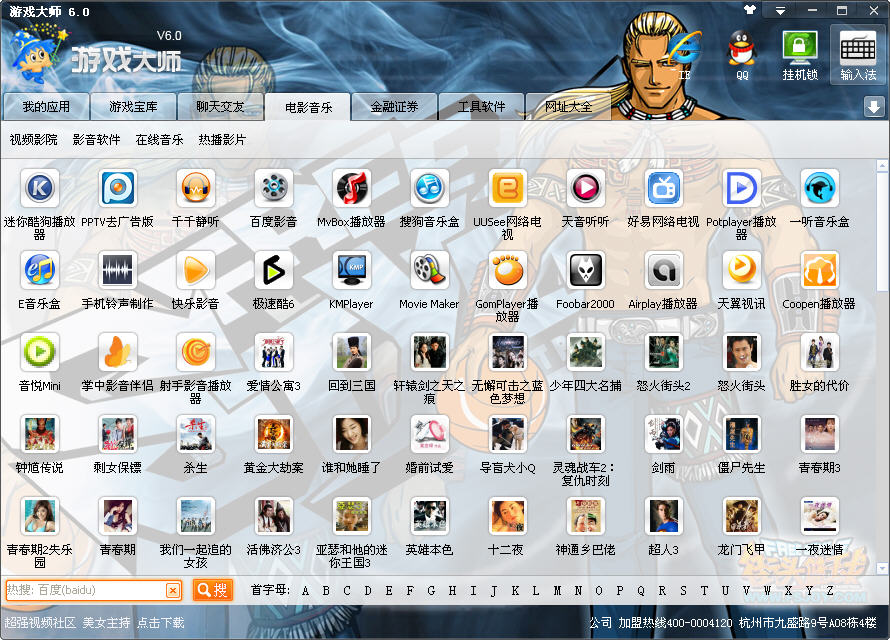Viewport: 890px width, 640px height.
Task: Expand the download arrow button beside tabs
Action: pos(874,107)
